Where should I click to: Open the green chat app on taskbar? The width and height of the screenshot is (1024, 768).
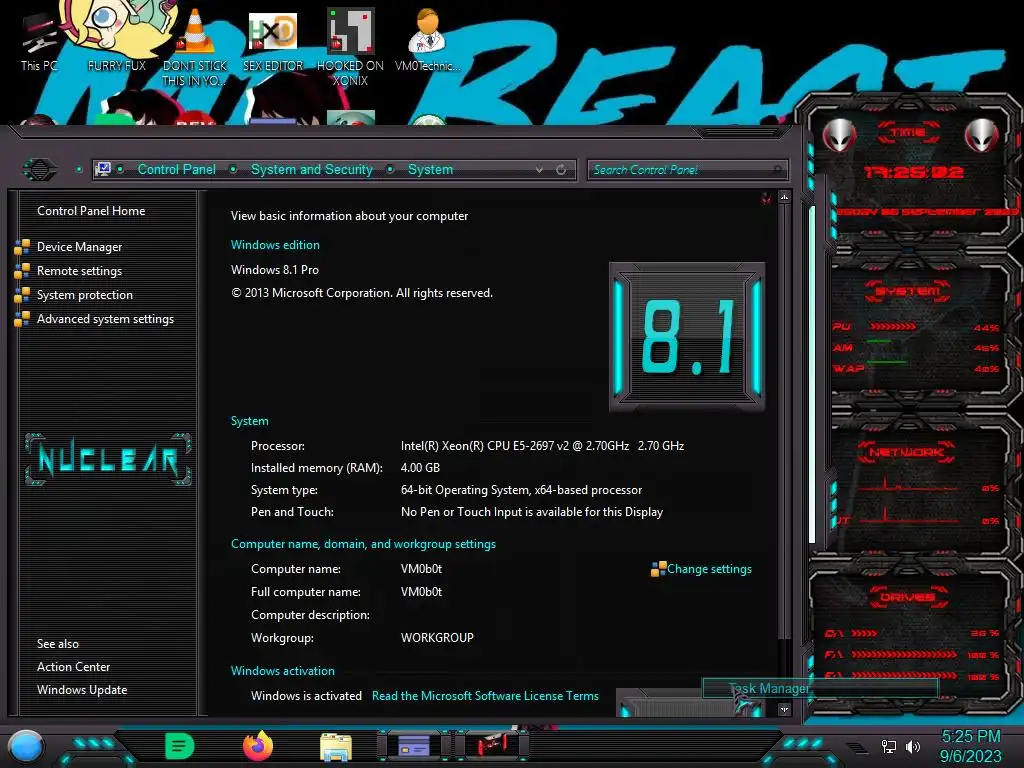click(x=180, y=746)
